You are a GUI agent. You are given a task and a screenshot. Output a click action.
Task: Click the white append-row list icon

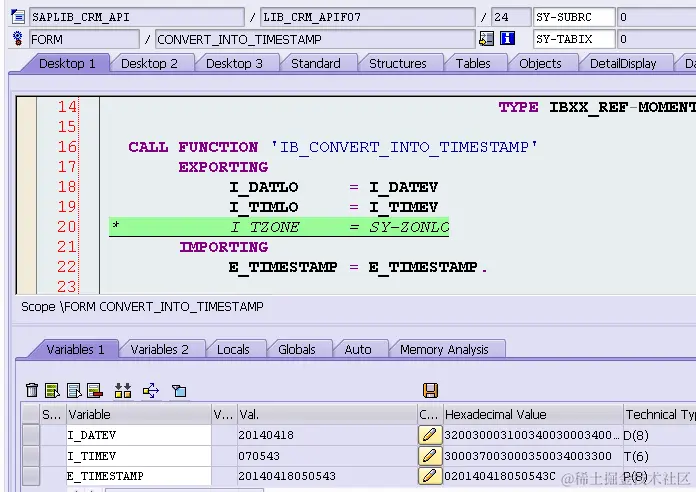[74, 390]
